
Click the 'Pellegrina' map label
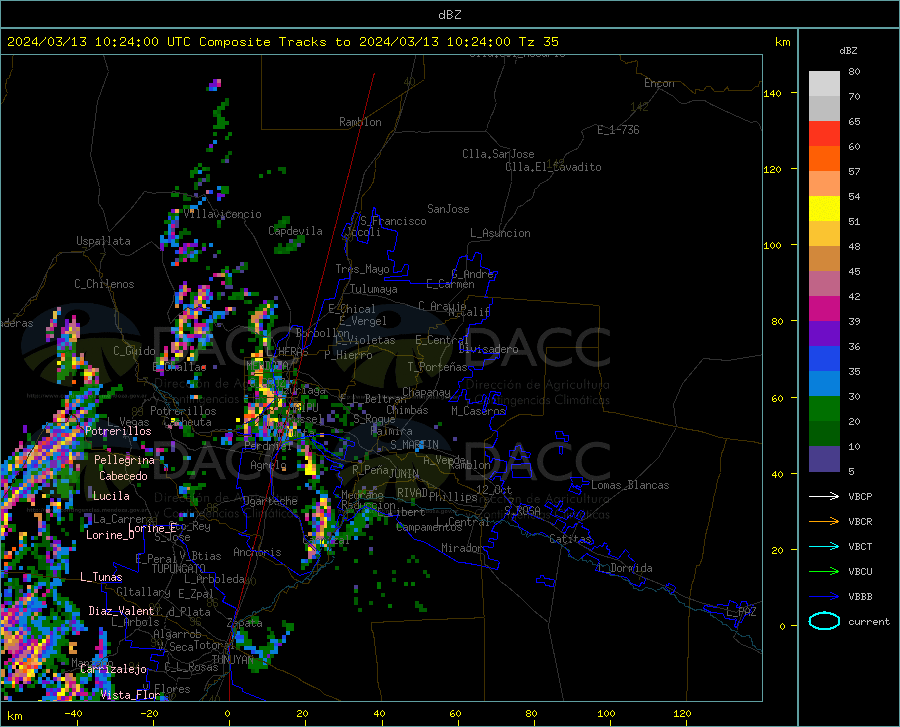[124, 460]
